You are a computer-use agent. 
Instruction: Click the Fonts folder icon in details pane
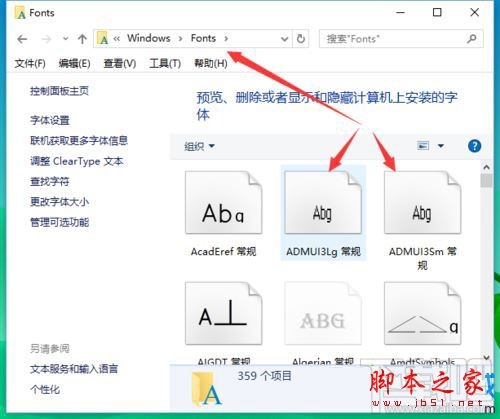207,389
